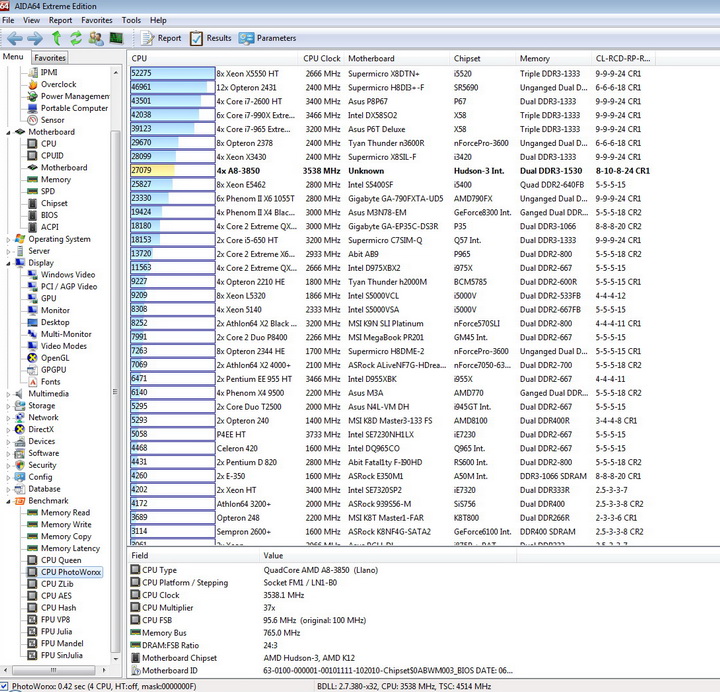The image size is (720, 692).
Task: Click the CPU Type field icon
Action: [x=135, y=569]
